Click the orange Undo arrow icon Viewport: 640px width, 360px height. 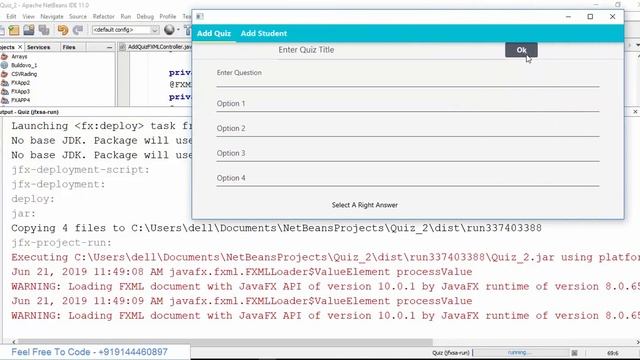point(62,30)
